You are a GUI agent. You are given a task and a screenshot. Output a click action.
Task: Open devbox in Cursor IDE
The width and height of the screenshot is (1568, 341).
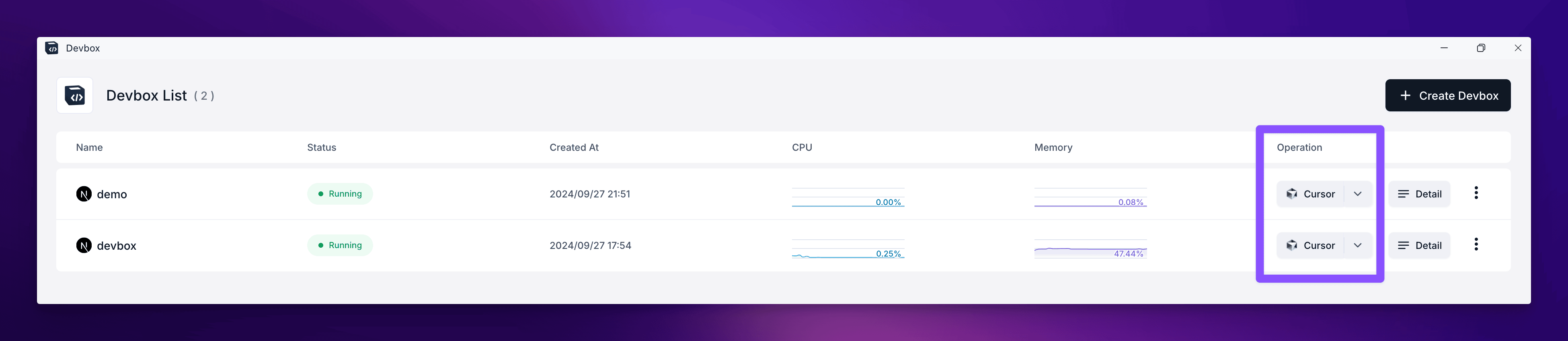pos(1311,245)
